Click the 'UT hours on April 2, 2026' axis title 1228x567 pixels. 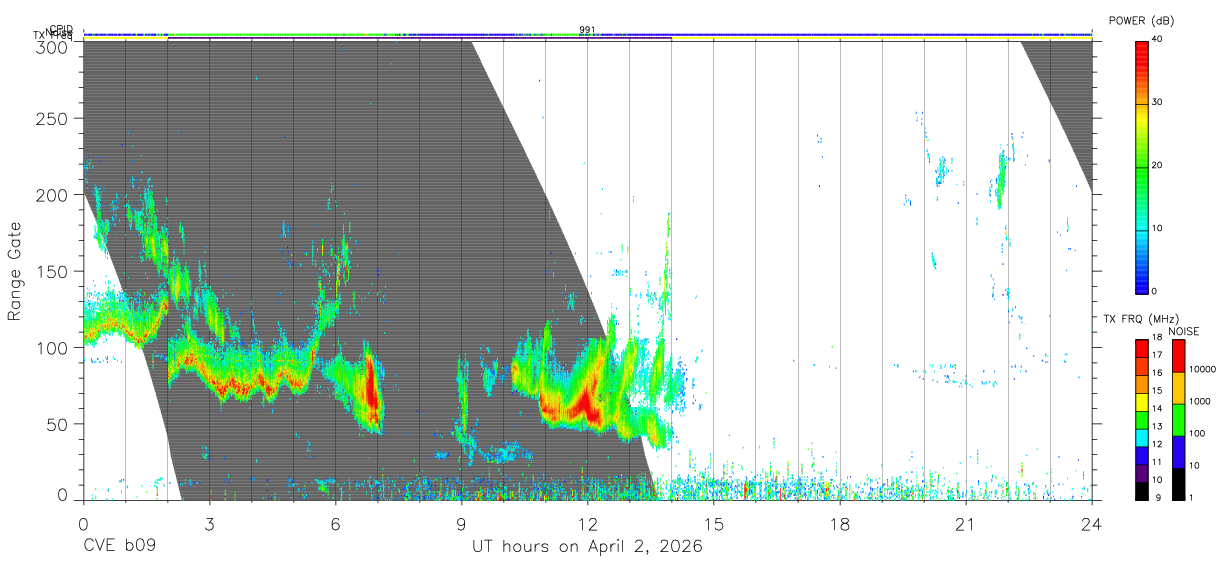click(588, 548)
